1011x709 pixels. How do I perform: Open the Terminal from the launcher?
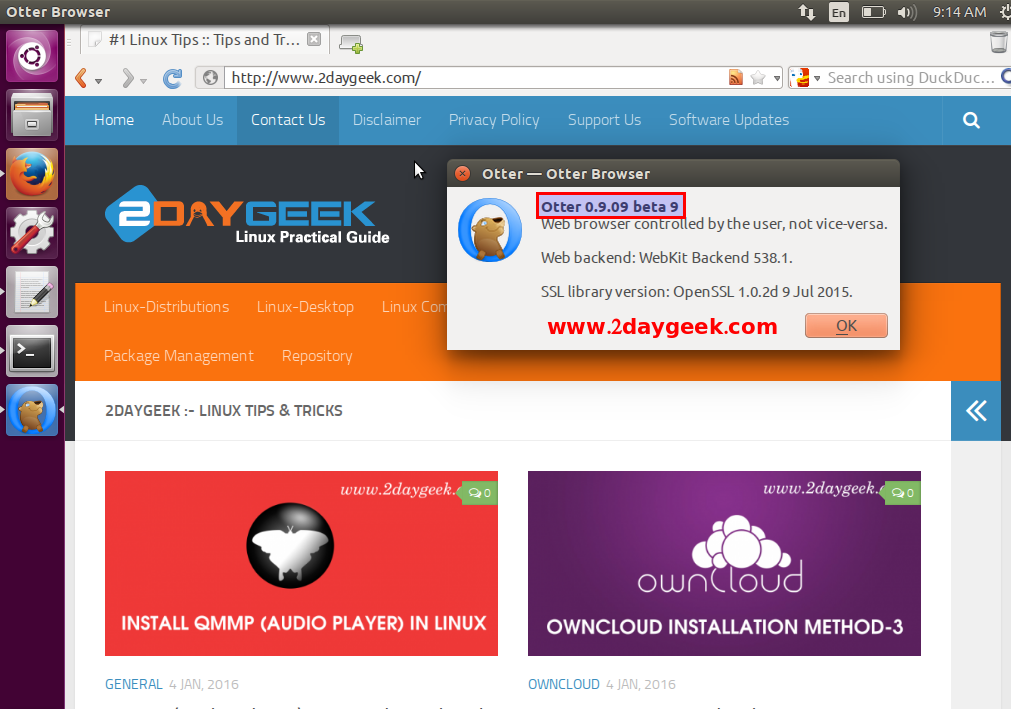32,351
